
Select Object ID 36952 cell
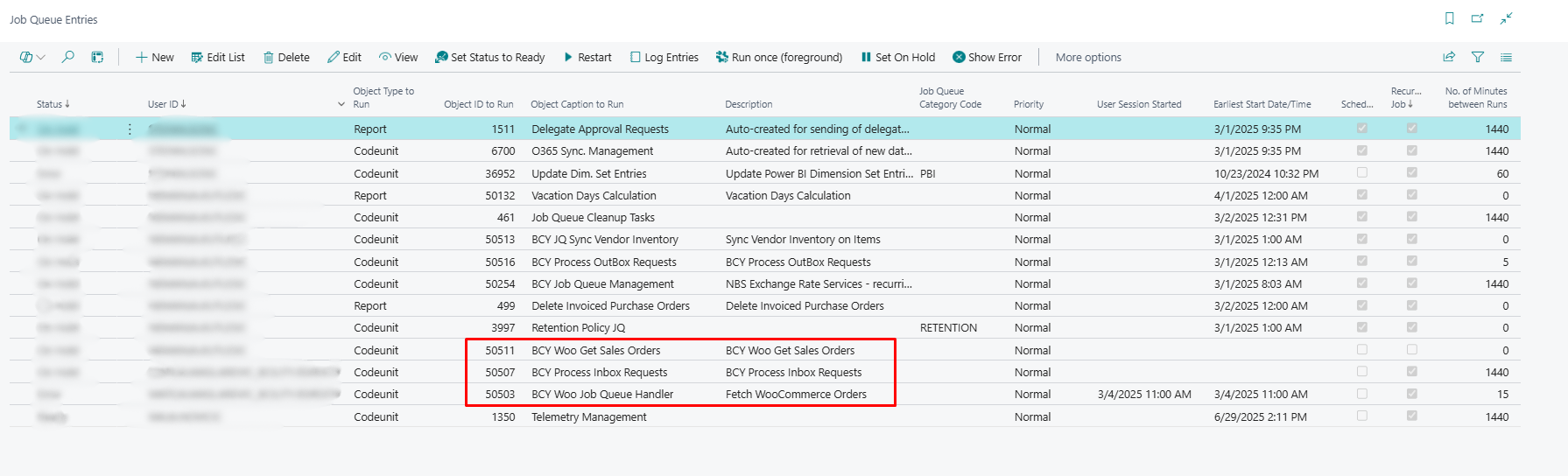tap(500, 174)
